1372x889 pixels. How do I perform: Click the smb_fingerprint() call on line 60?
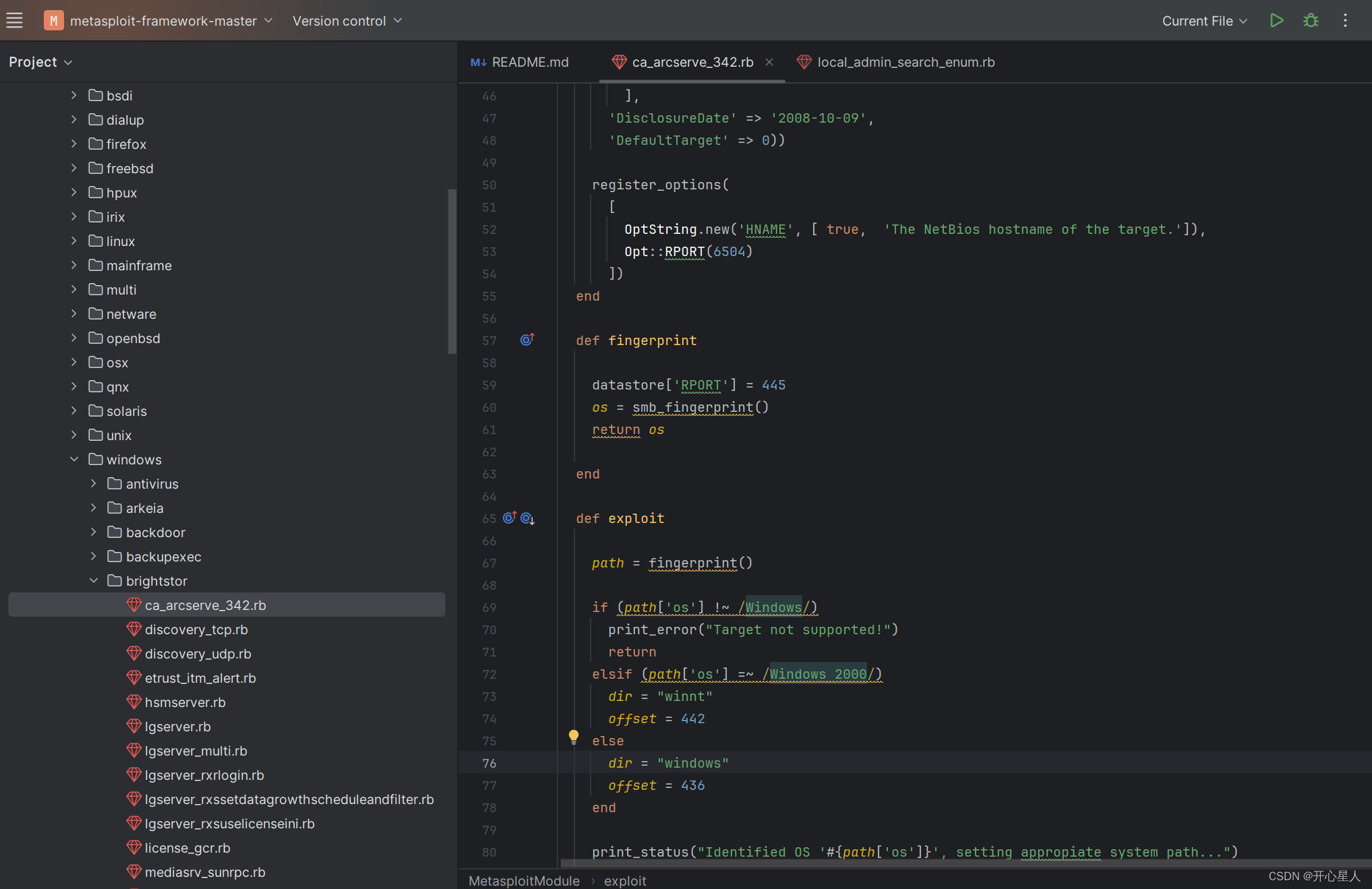(x=700, y=407)
